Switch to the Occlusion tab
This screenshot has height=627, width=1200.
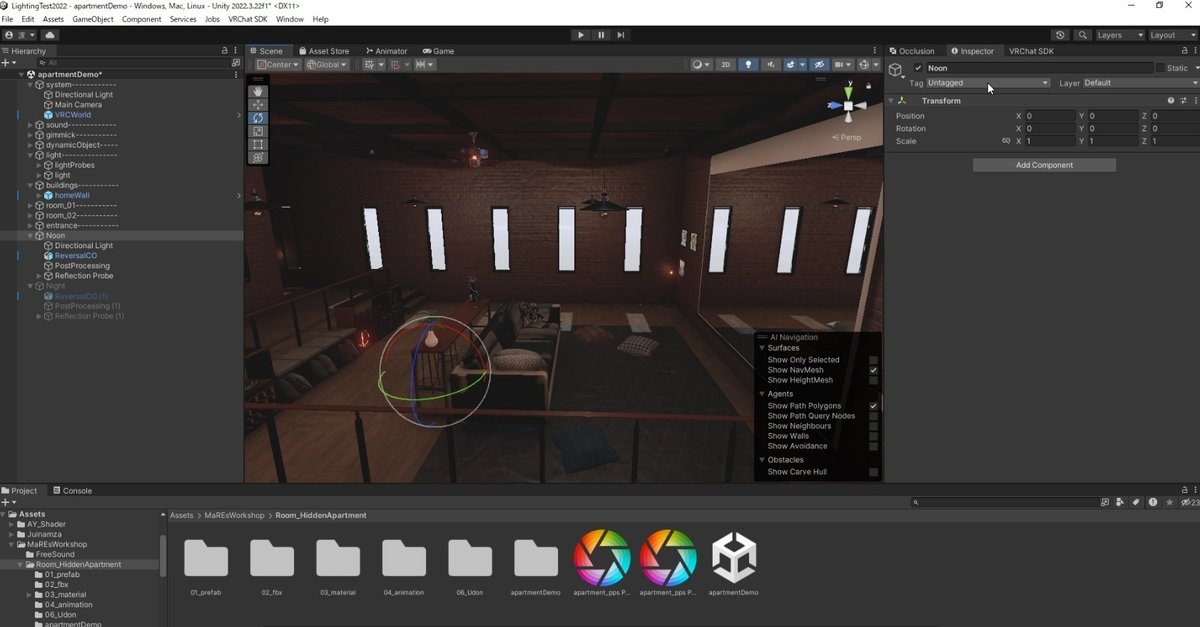pyautogui.click(x=912, y=51)
